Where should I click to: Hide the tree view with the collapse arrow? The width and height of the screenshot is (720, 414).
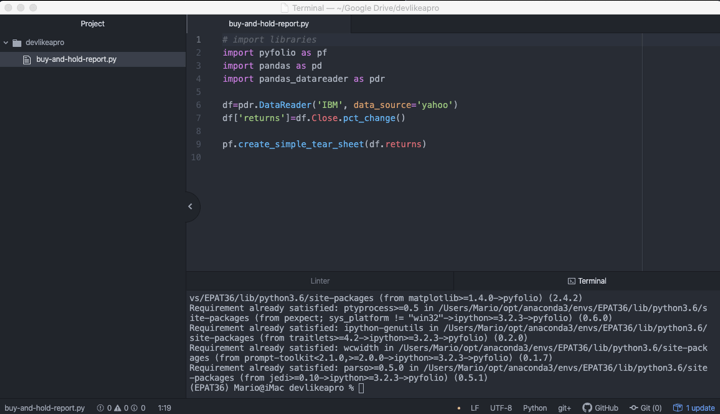(x=190, y=207)
